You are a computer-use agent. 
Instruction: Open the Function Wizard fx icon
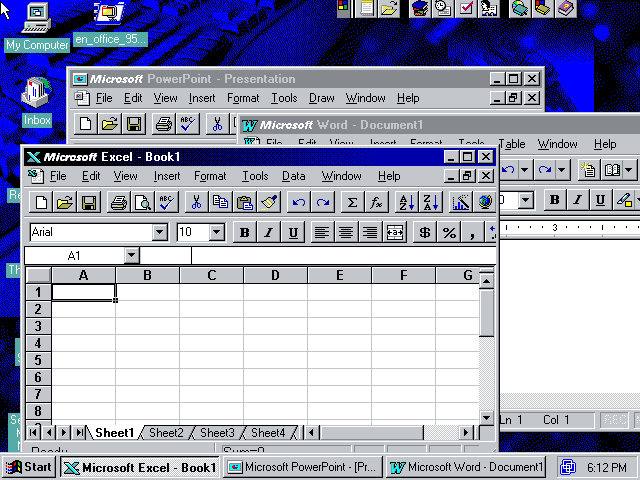pos(376,202)
